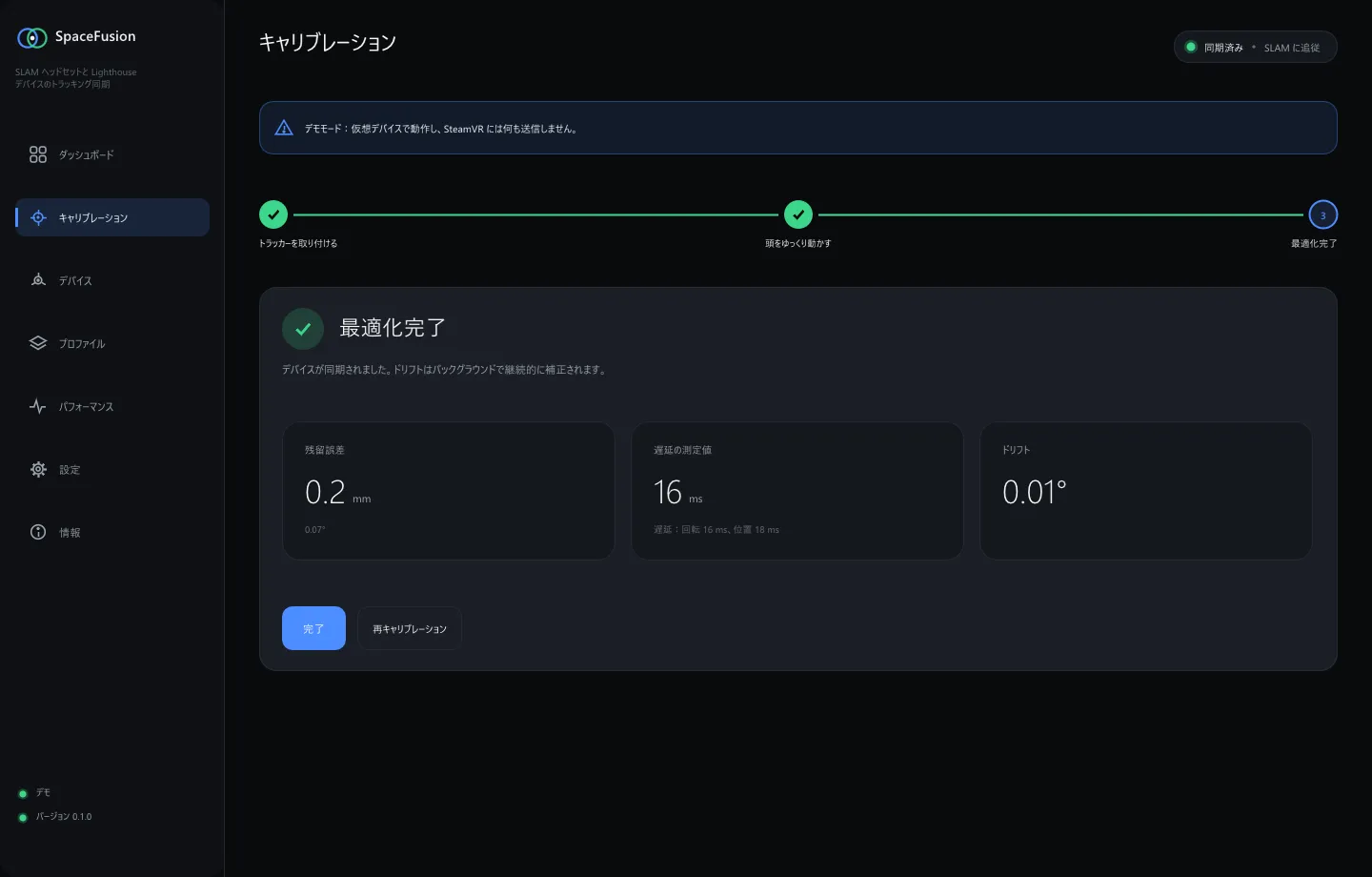The image size is (1372, 877).
Task: Click the green dot beside デモ
Action: pyautogui.click(x=23, y=793)
